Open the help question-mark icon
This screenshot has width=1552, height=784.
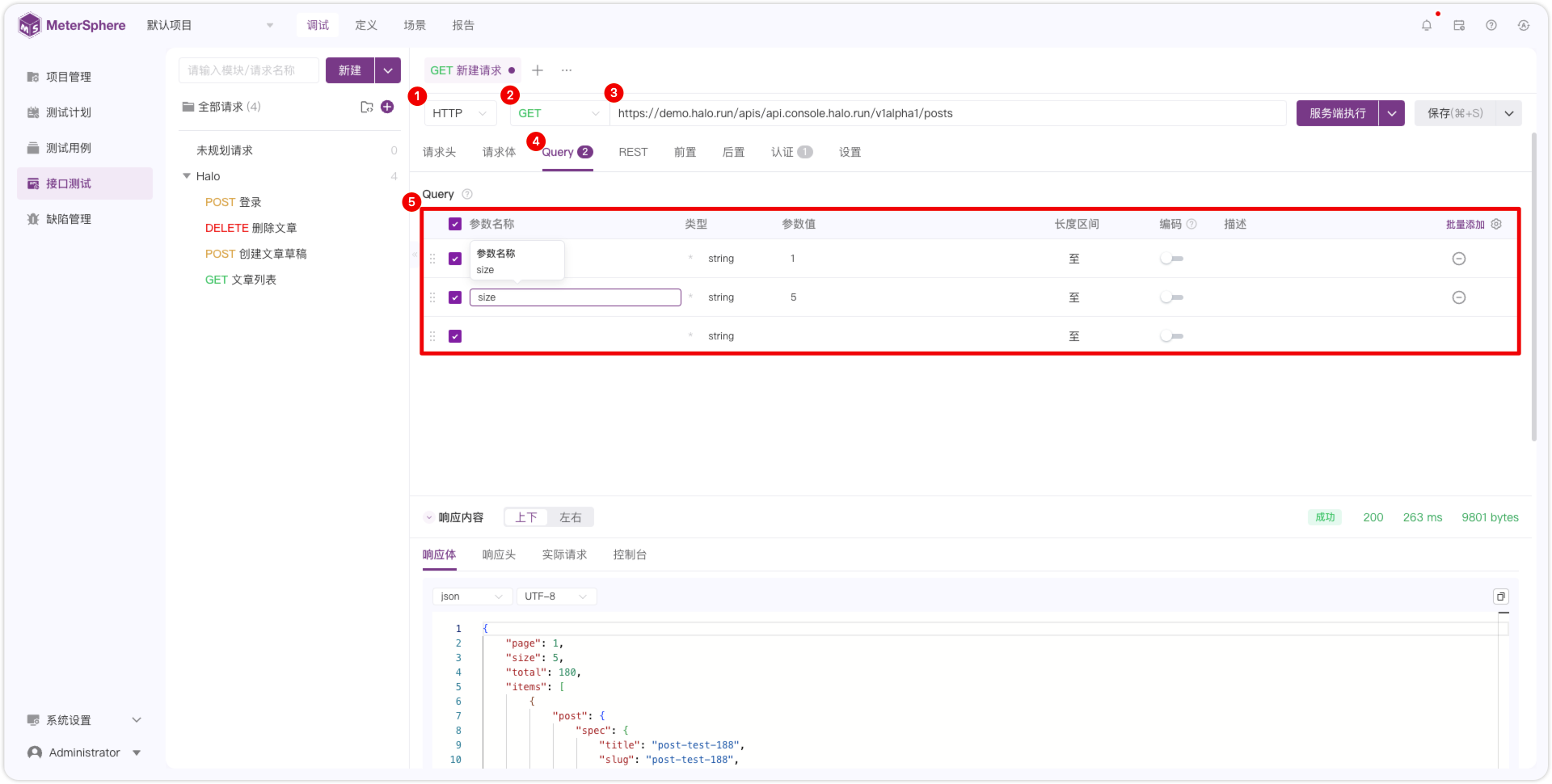[1491, 25]
